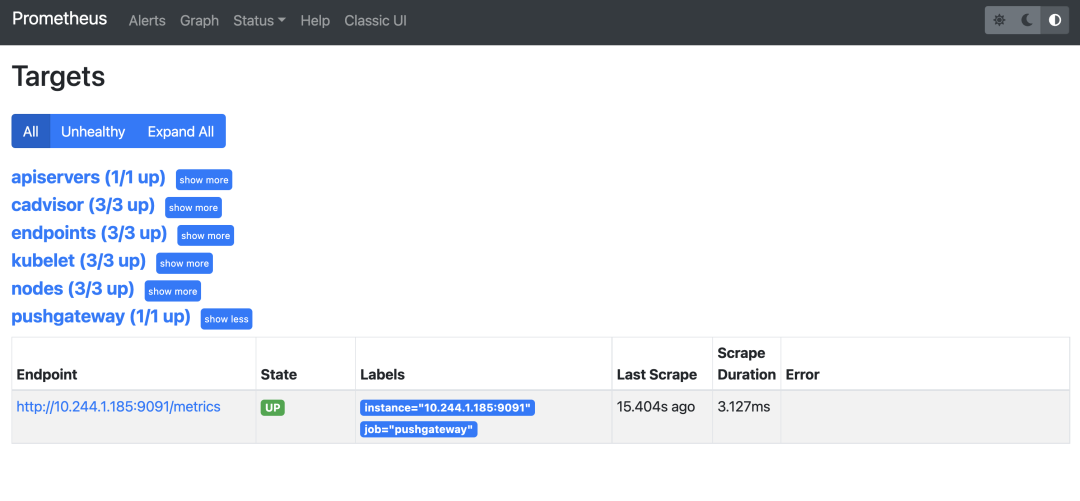
Task: Show more for apiservers group
Action: [x=204, y=180]
